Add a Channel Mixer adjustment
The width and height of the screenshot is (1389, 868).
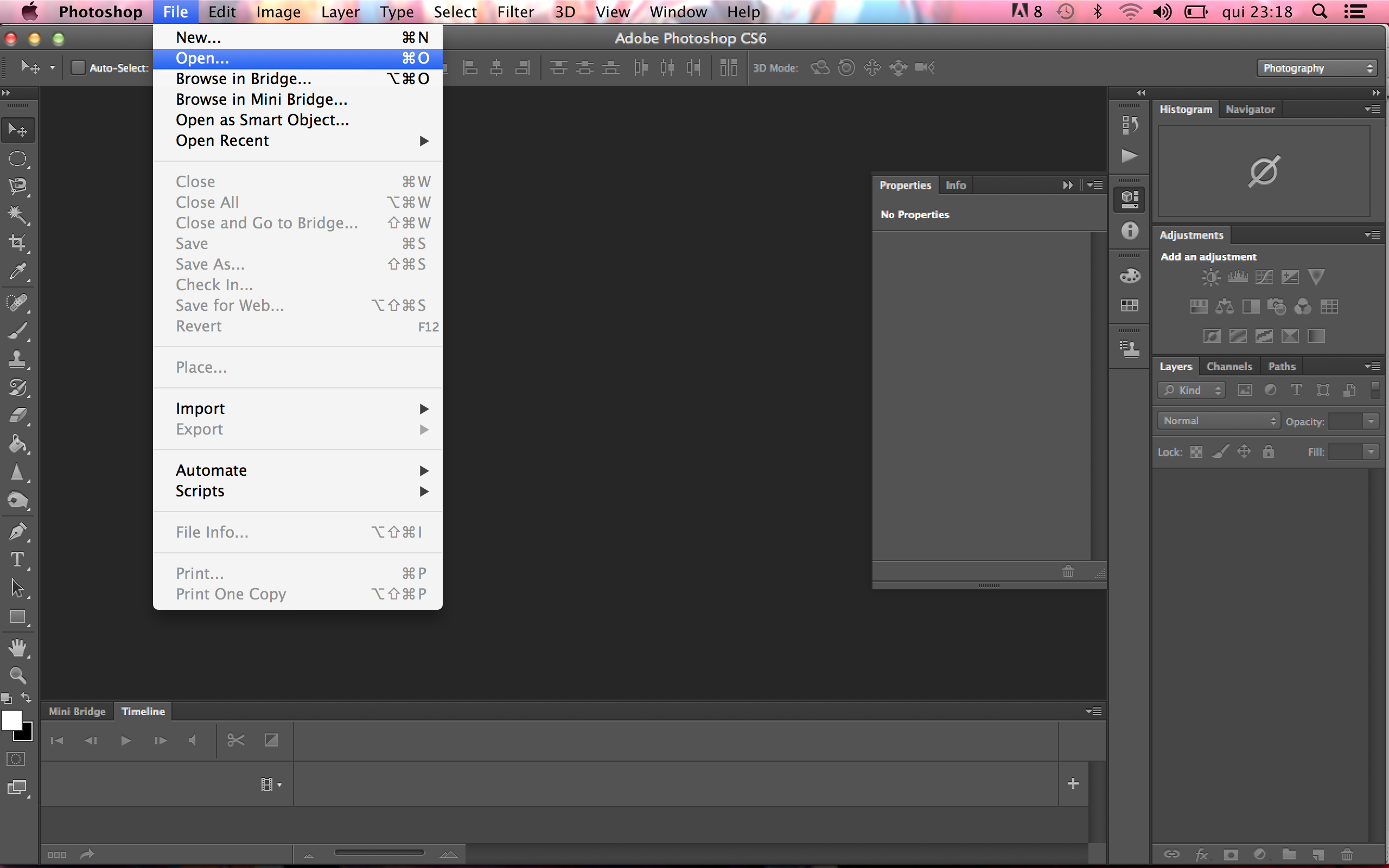pyautogui.click(x=1302, y=307)
